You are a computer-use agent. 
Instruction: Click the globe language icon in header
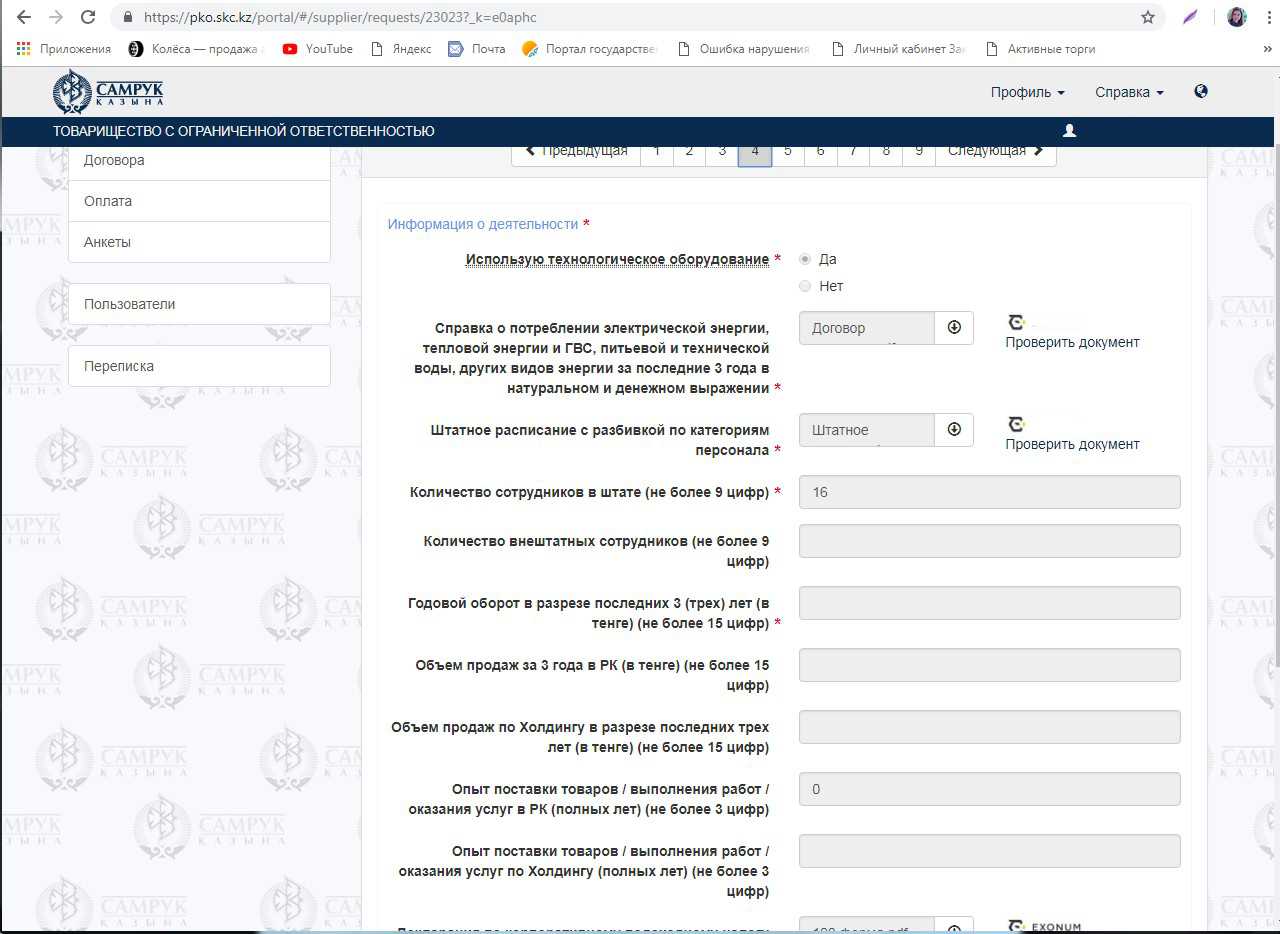[1201, 91]
